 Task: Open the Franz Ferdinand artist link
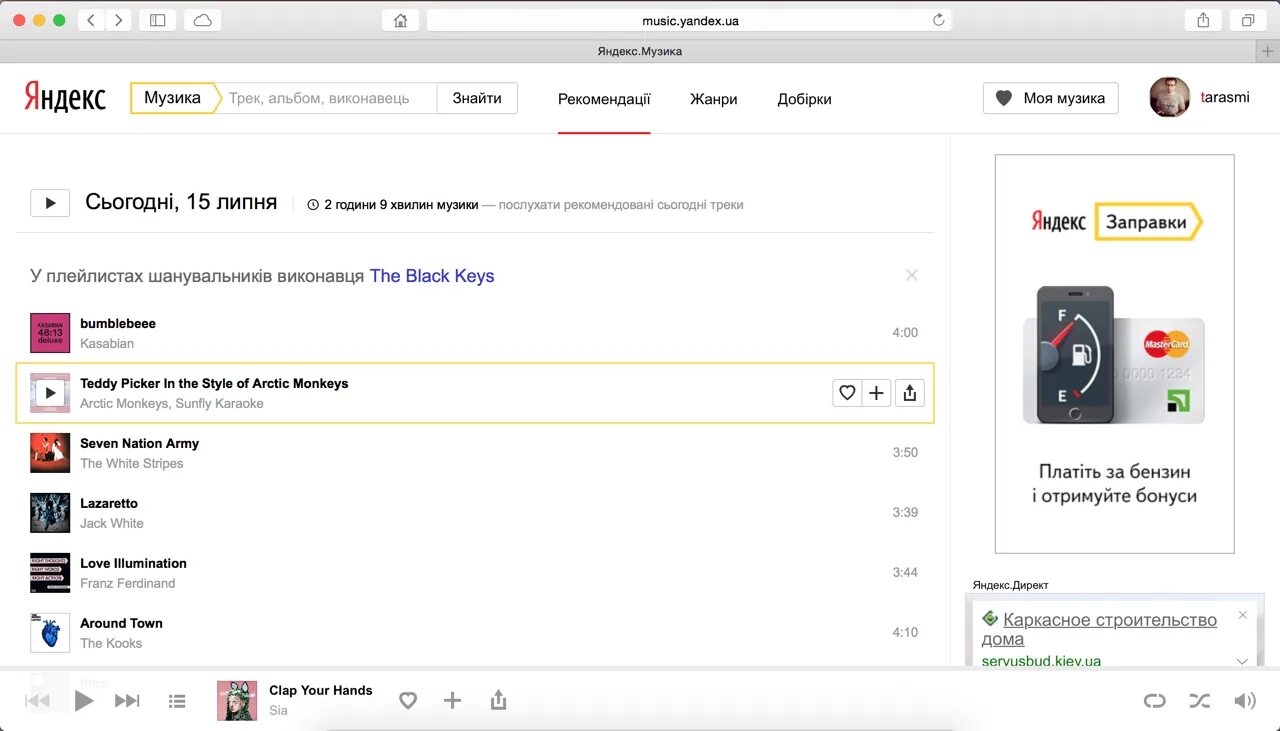pos(128,583)
